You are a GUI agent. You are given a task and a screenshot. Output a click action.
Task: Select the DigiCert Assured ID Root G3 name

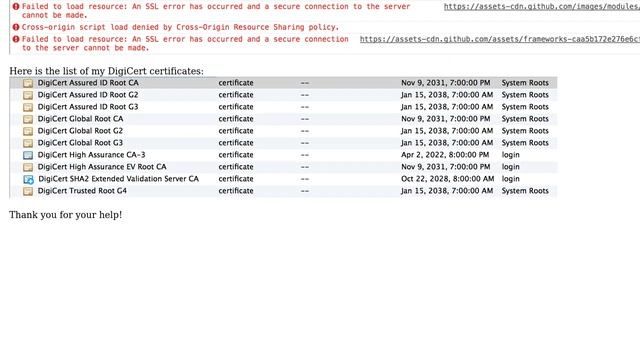(88, 107)
